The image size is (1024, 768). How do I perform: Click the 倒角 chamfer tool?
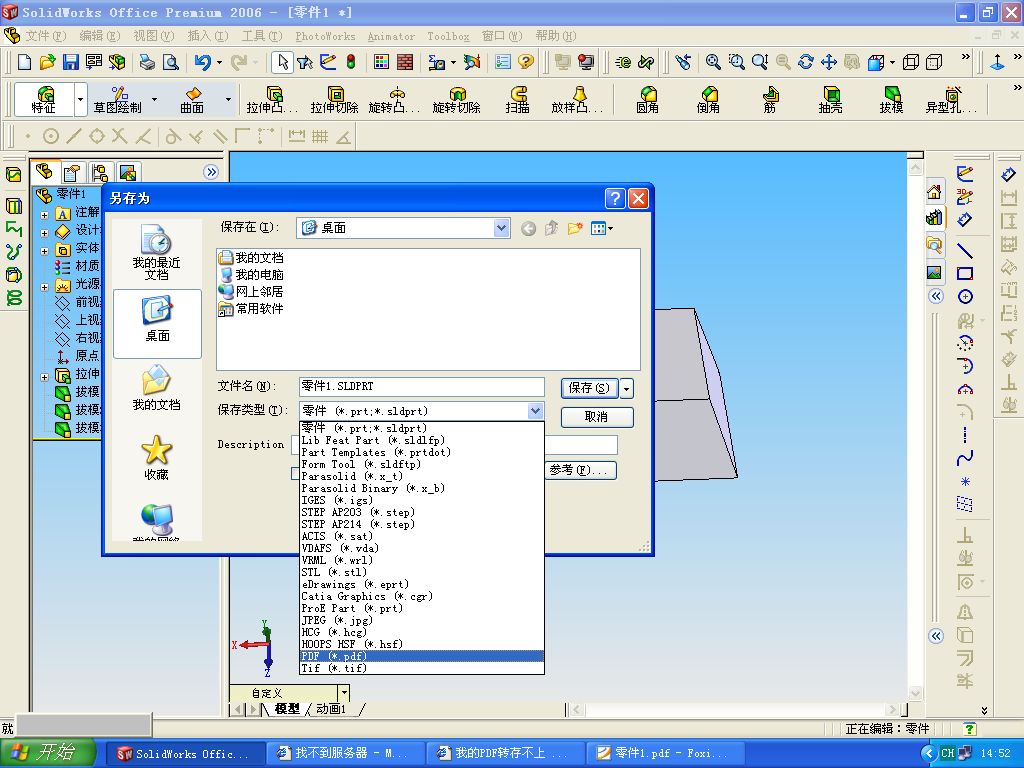(709, 100)
